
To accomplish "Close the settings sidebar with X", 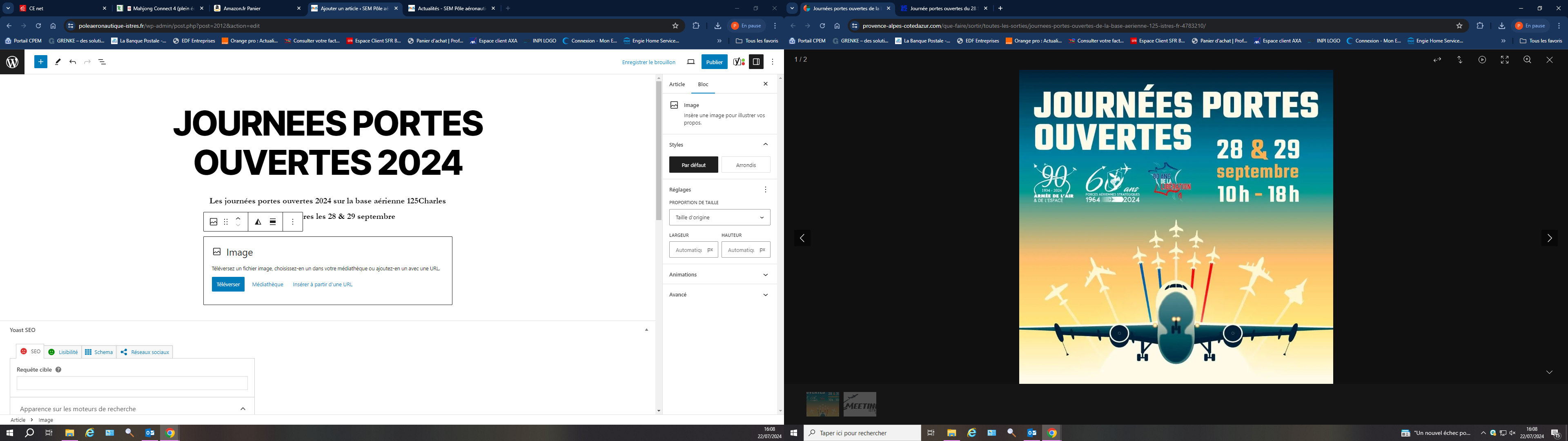I will coord(766,84).
